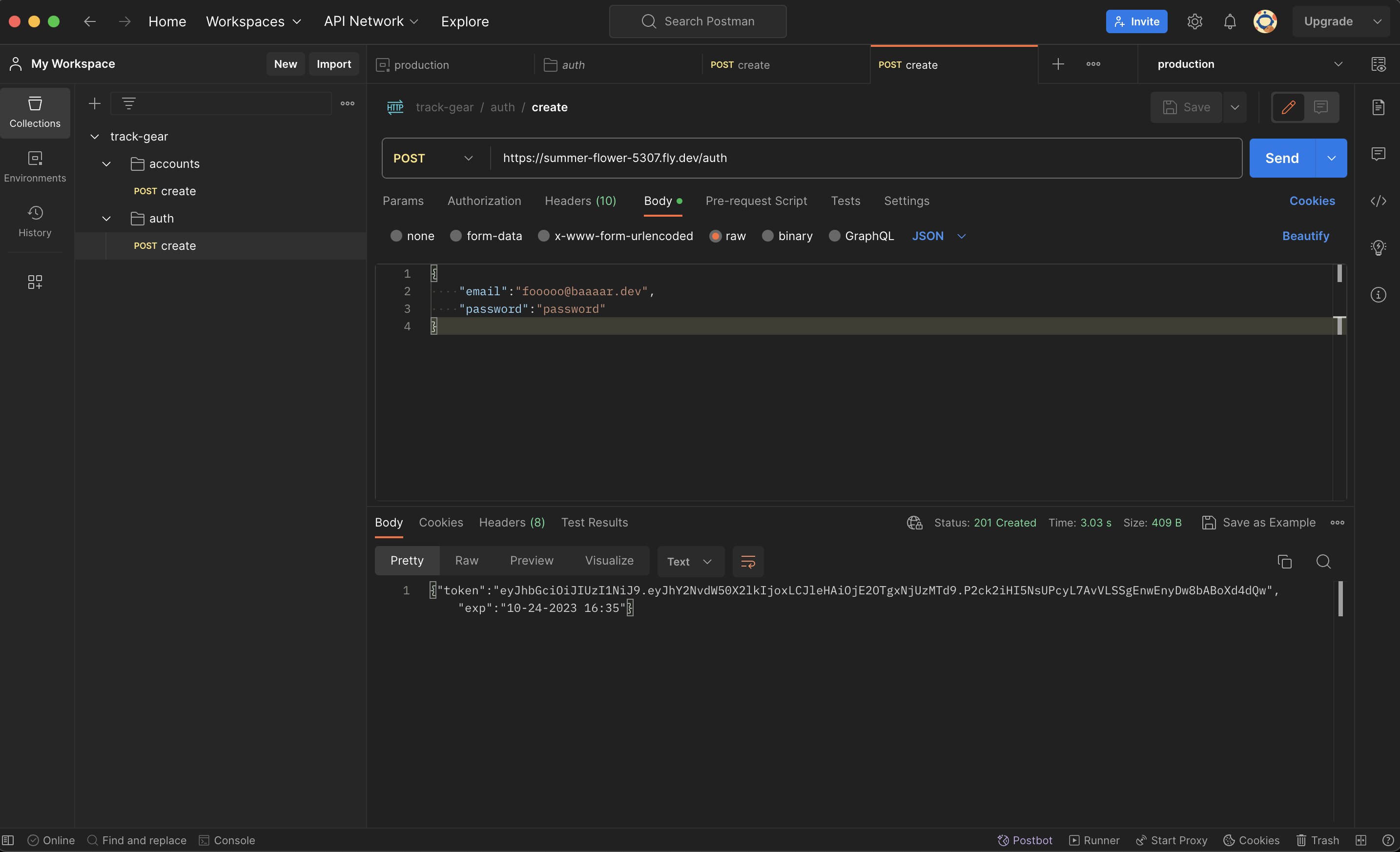
Task: Open the status bar help icon
Action: [1387, 840]
